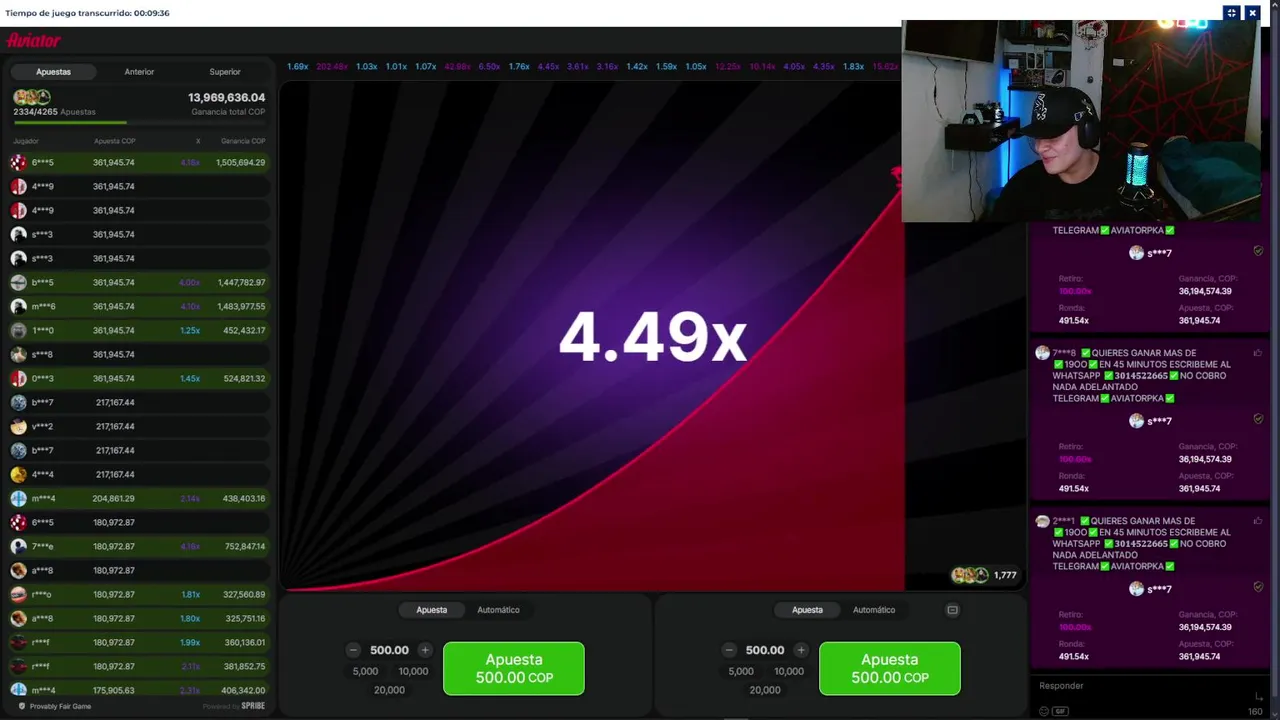Click the total winnings 13,969,636.04
This screenshot has height=720, width=1280.
click(226, 98)
